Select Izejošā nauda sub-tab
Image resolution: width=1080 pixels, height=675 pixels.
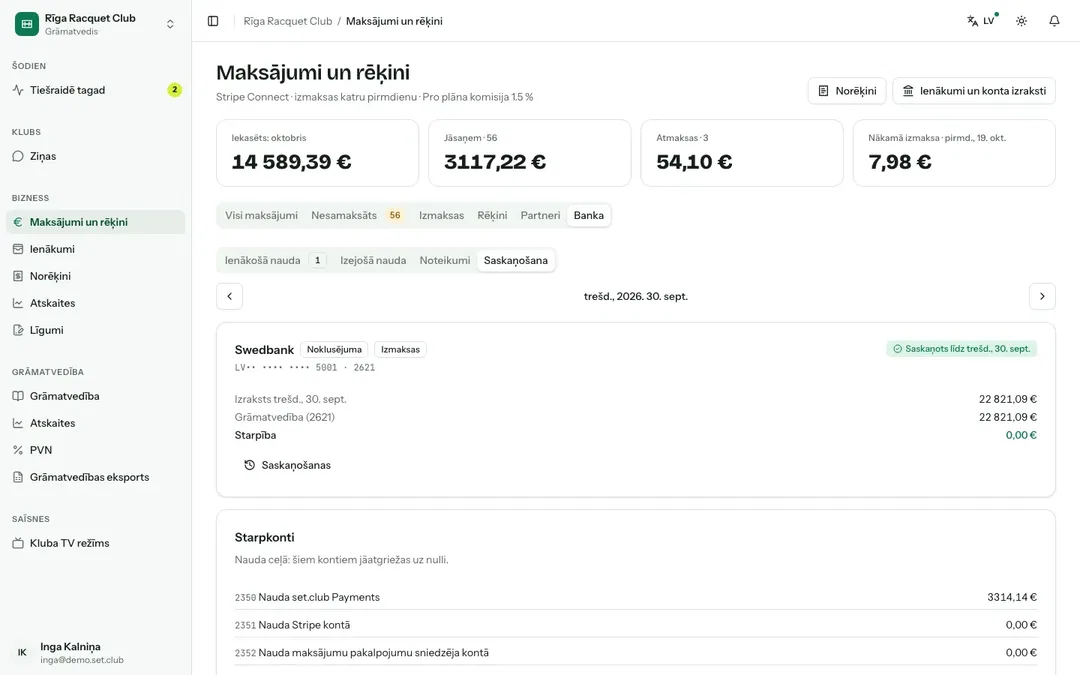point(373,260)
